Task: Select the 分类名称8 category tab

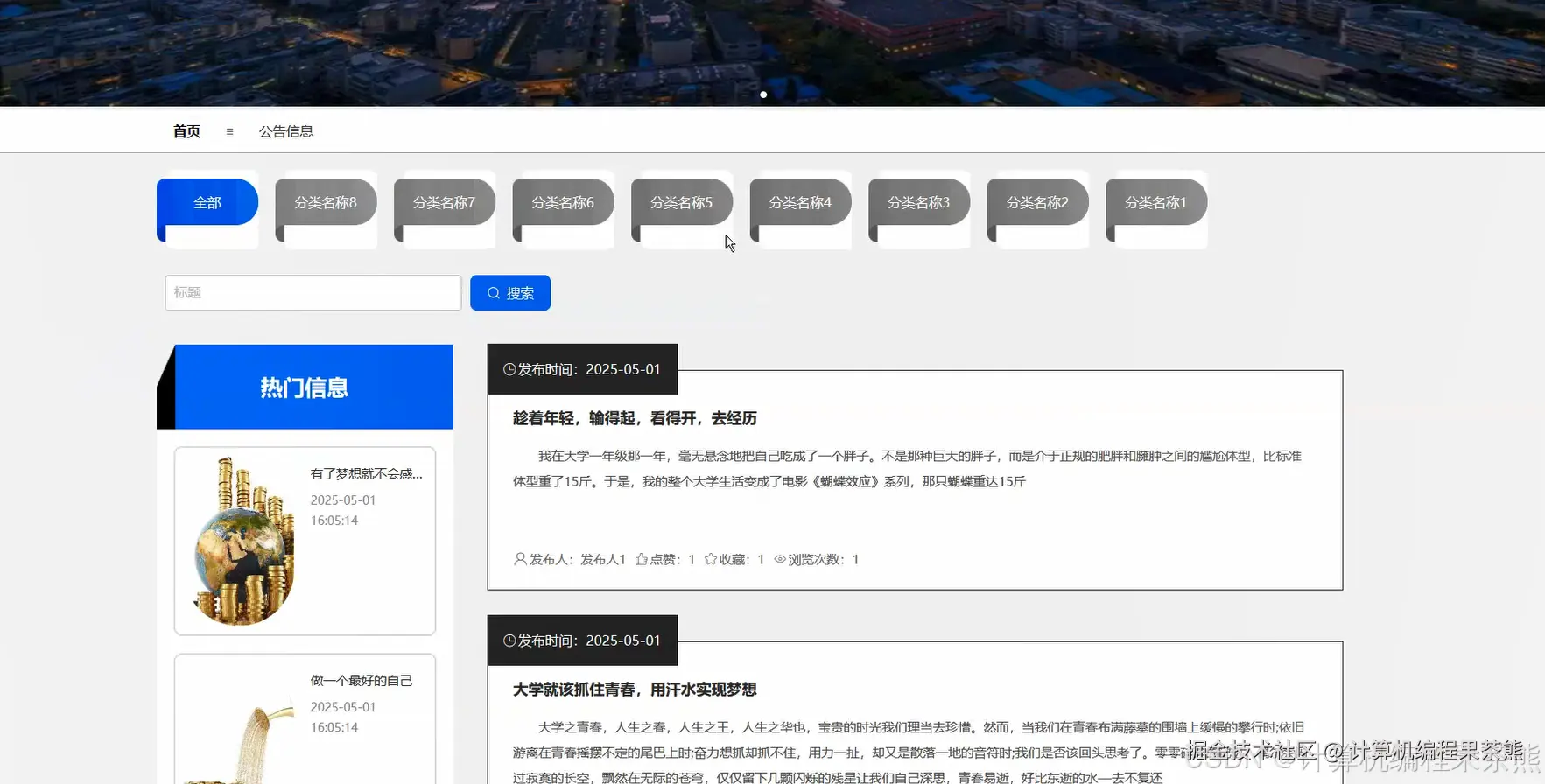Action: tap(326, 202)
